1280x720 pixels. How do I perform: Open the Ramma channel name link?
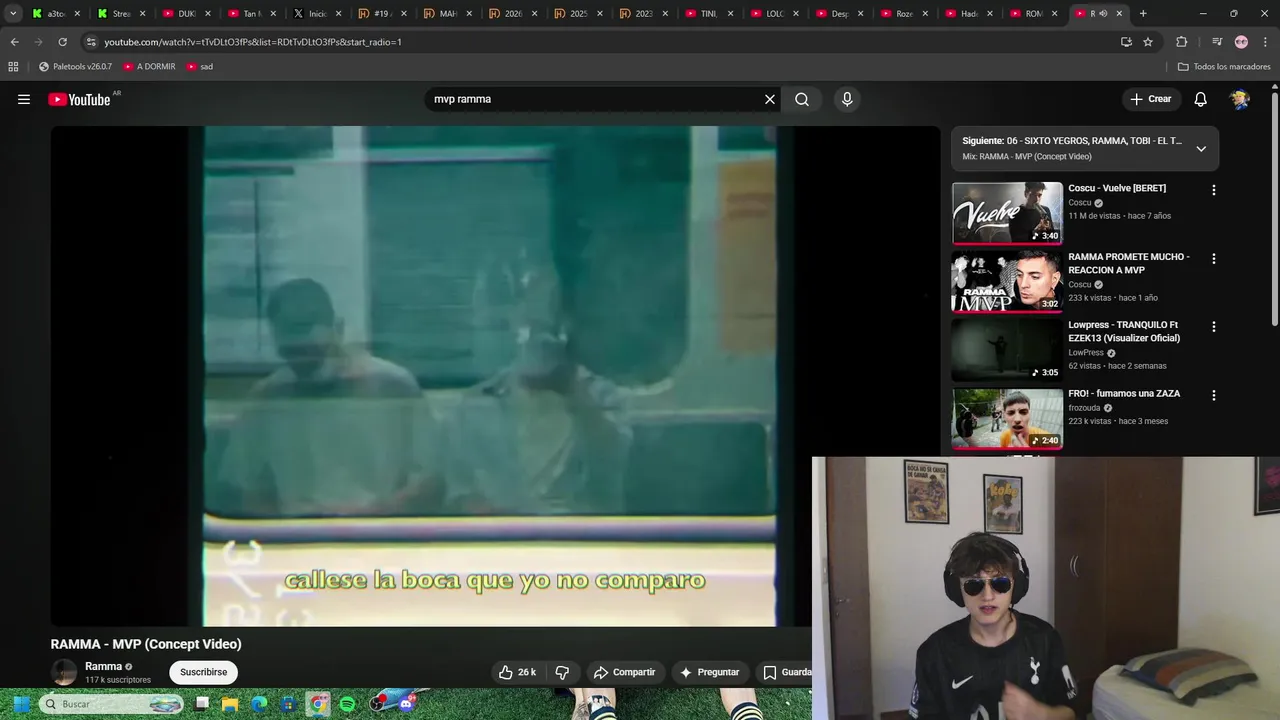point(103,666)
